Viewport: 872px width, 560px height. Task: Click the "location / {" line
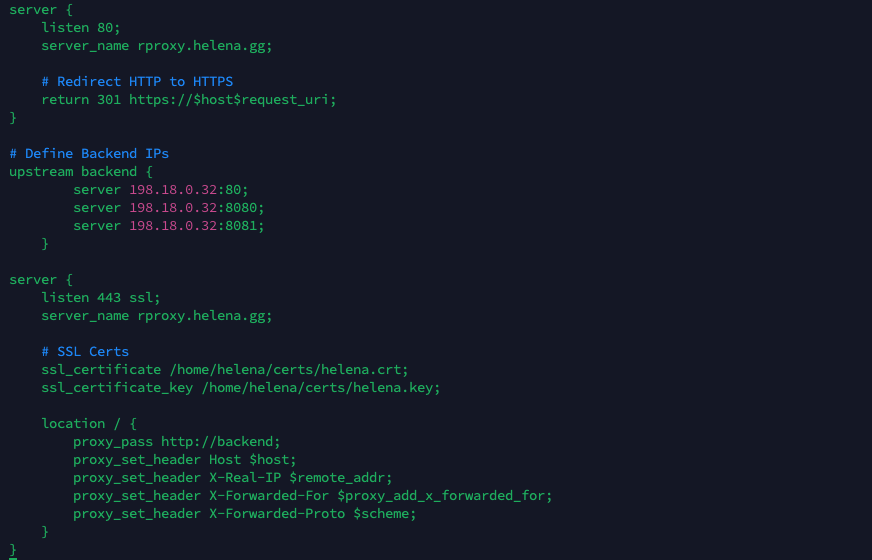pos(89,423)
